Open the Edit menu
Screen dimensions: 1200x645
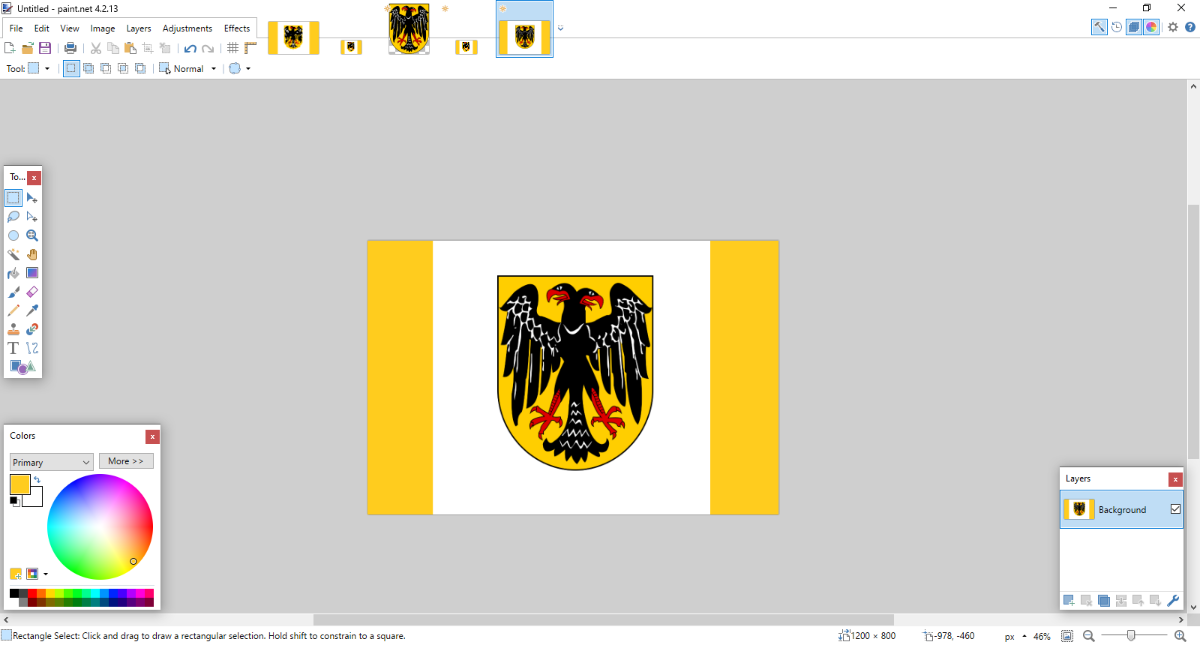pyautogui.click(x=42, y=28)
